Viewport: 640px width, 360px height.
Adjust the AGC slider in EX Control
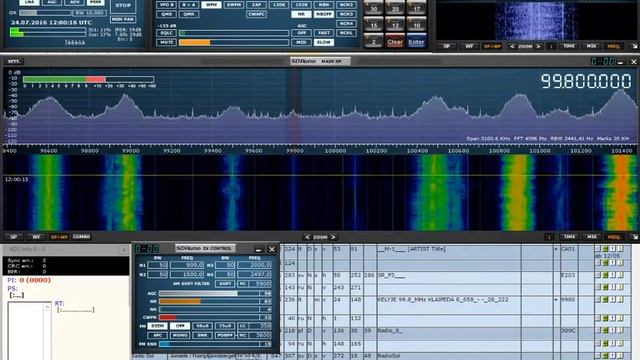215,293
